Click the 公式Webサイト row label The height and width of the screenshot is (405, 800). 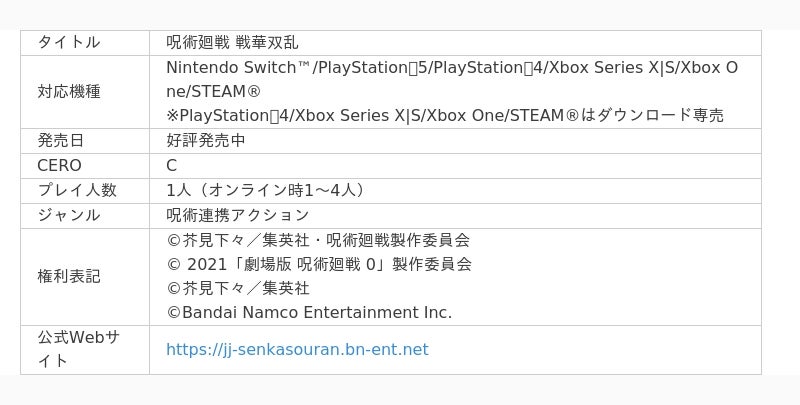tap(78, 349)
